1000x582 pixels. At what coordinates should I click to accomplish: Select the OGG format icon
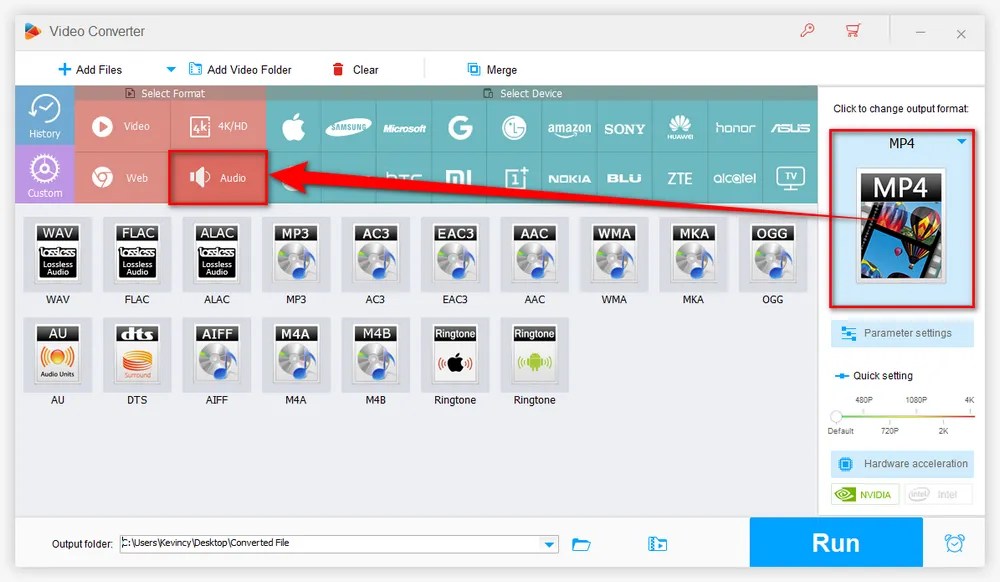tap(772, 254)
